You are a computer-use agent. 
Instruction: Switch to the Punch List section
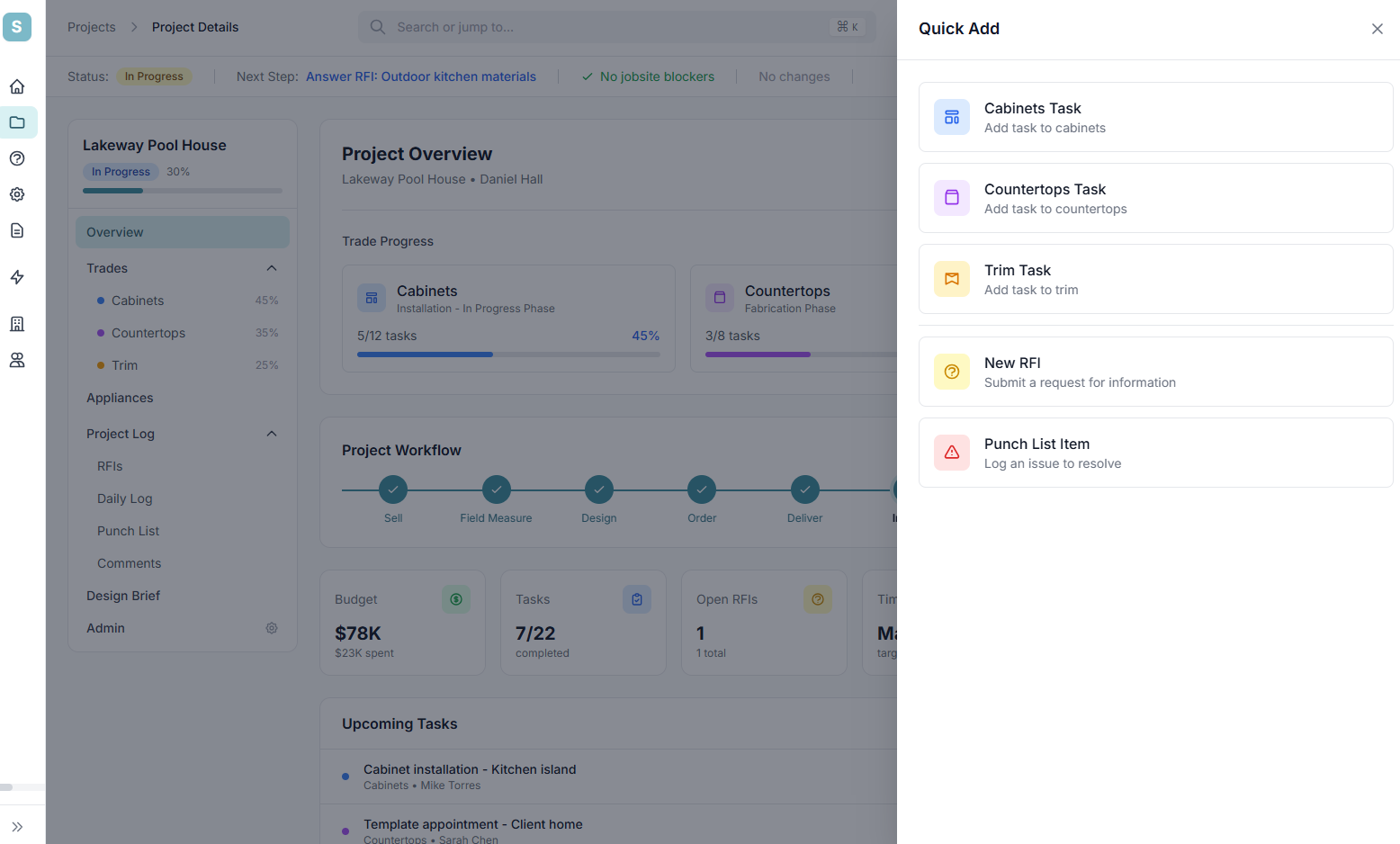128,530
